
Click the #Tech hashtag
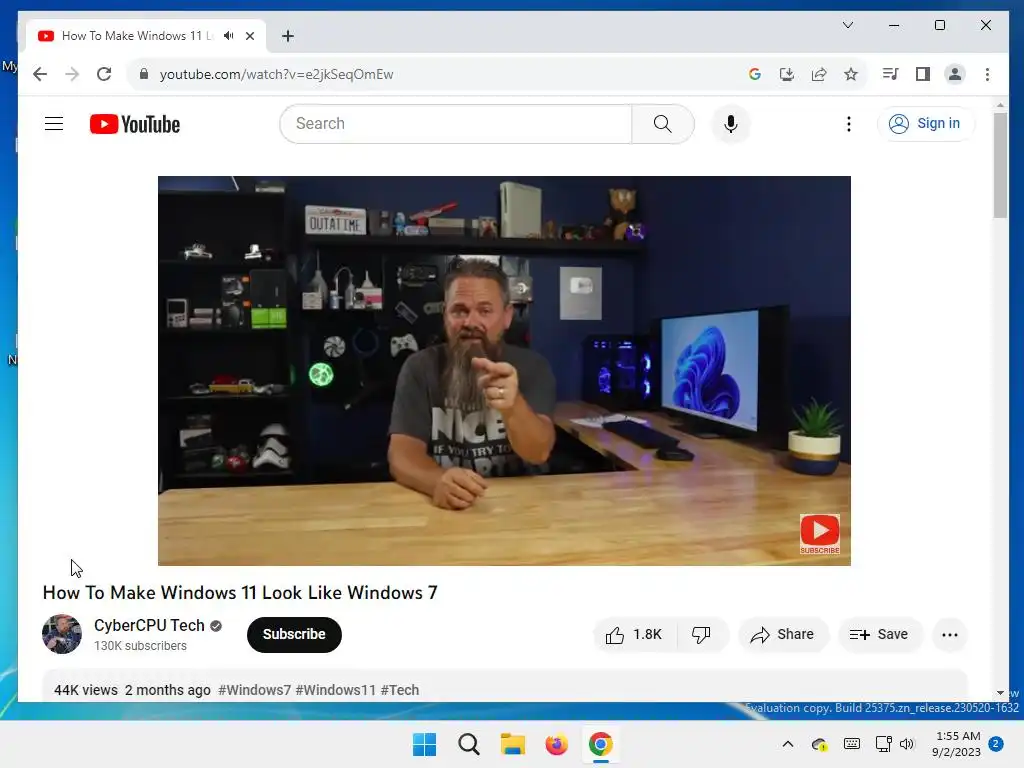click(x=400, y=690)
